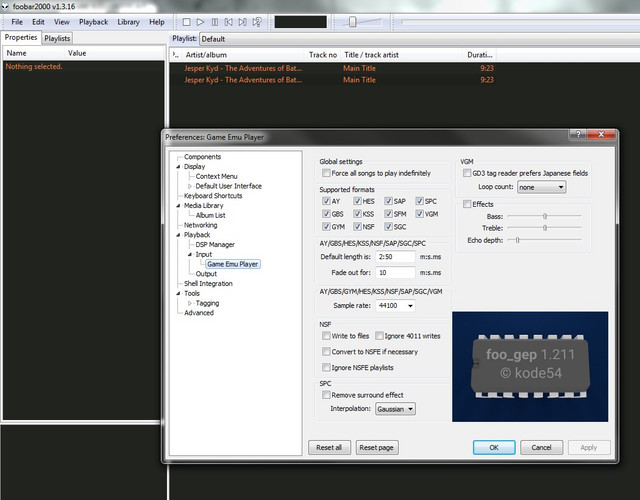
Task: Click the preferences help question mark button
Action: 578,134
